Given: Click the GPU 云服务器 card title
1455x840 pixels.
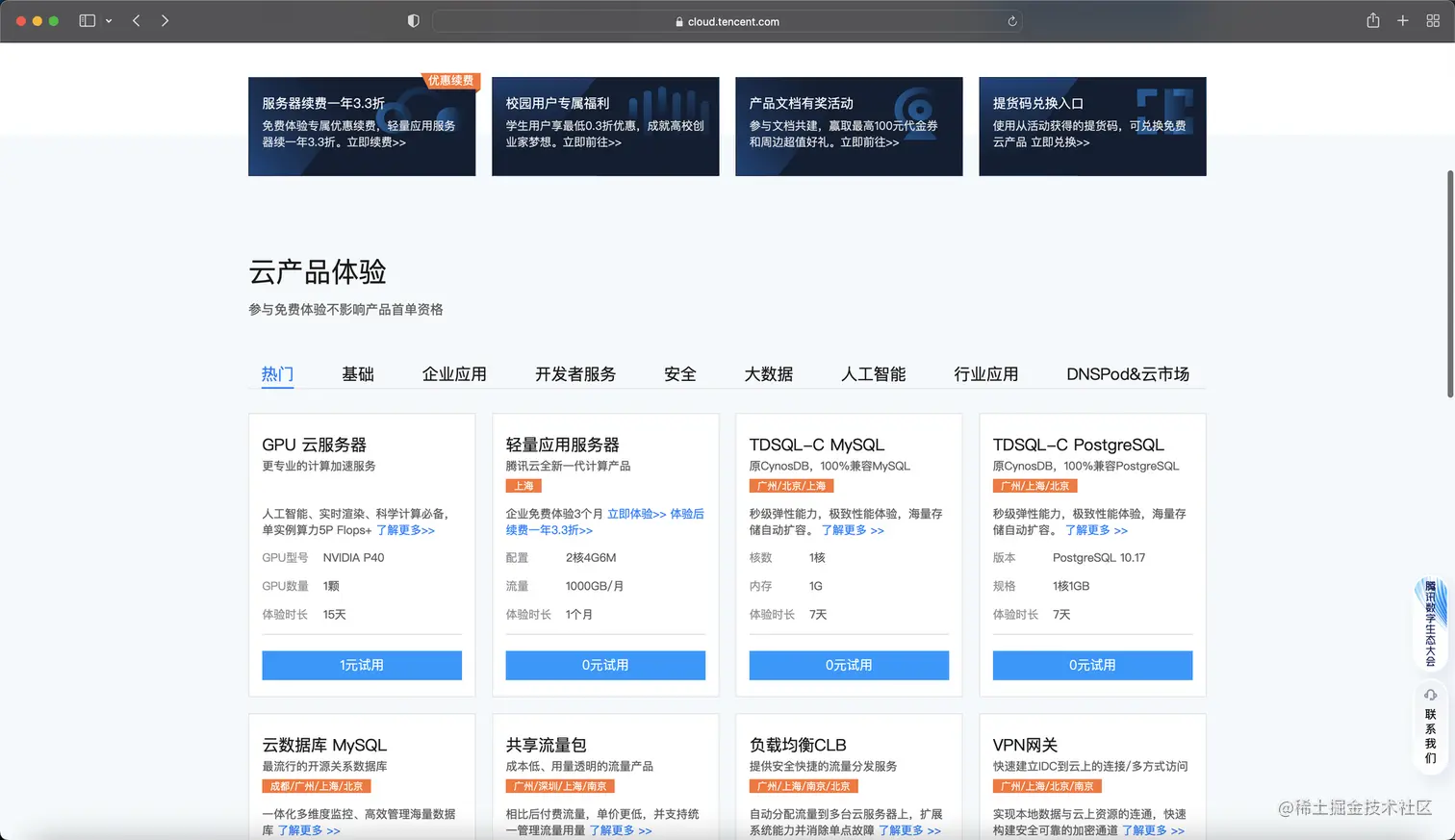Looking at the screenshot, I should pyautogui.click(x=315, y=445).
